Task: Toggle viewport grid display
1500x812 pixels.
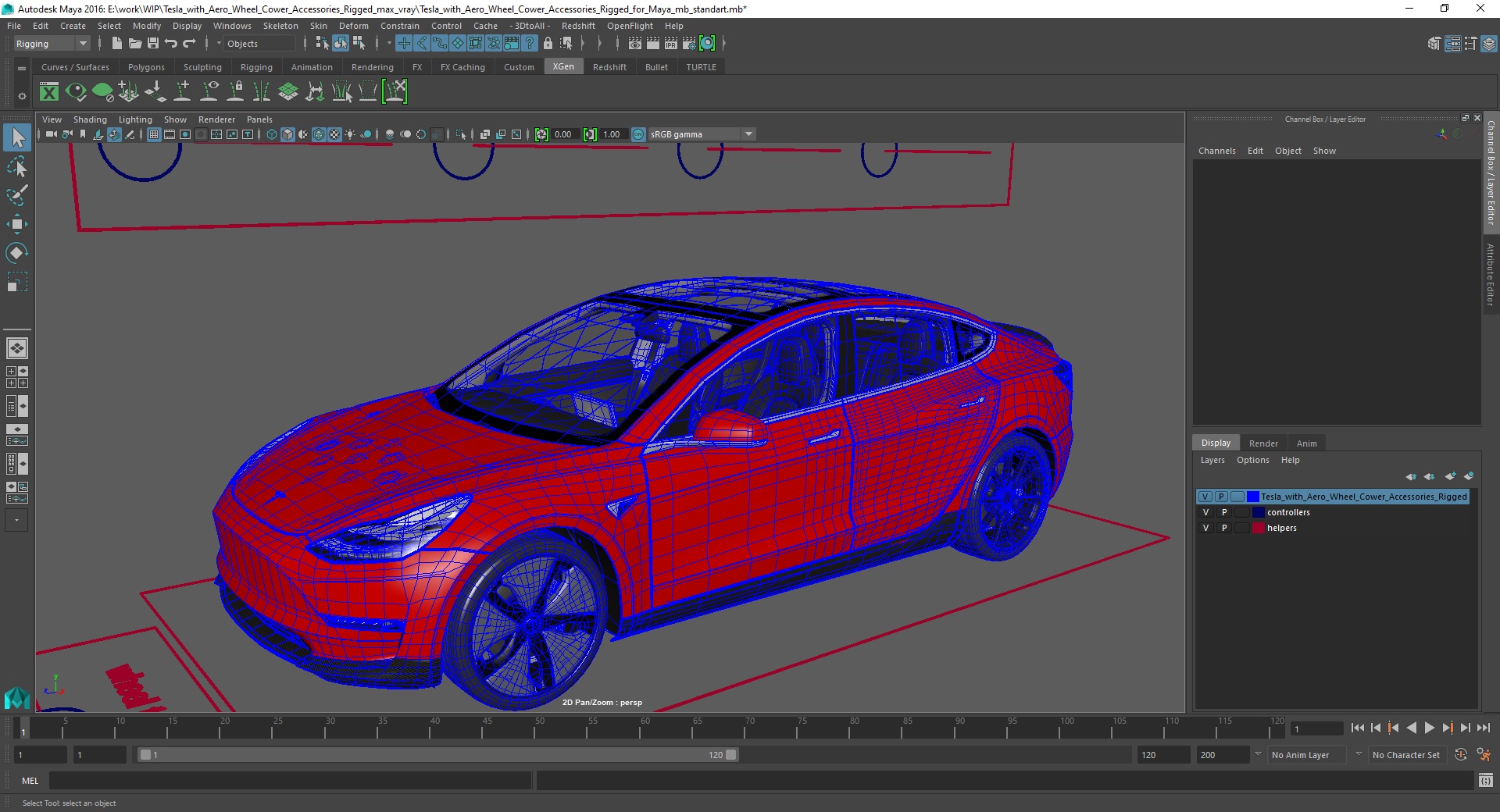Action: pyautogui.click(x=154, y=134)
